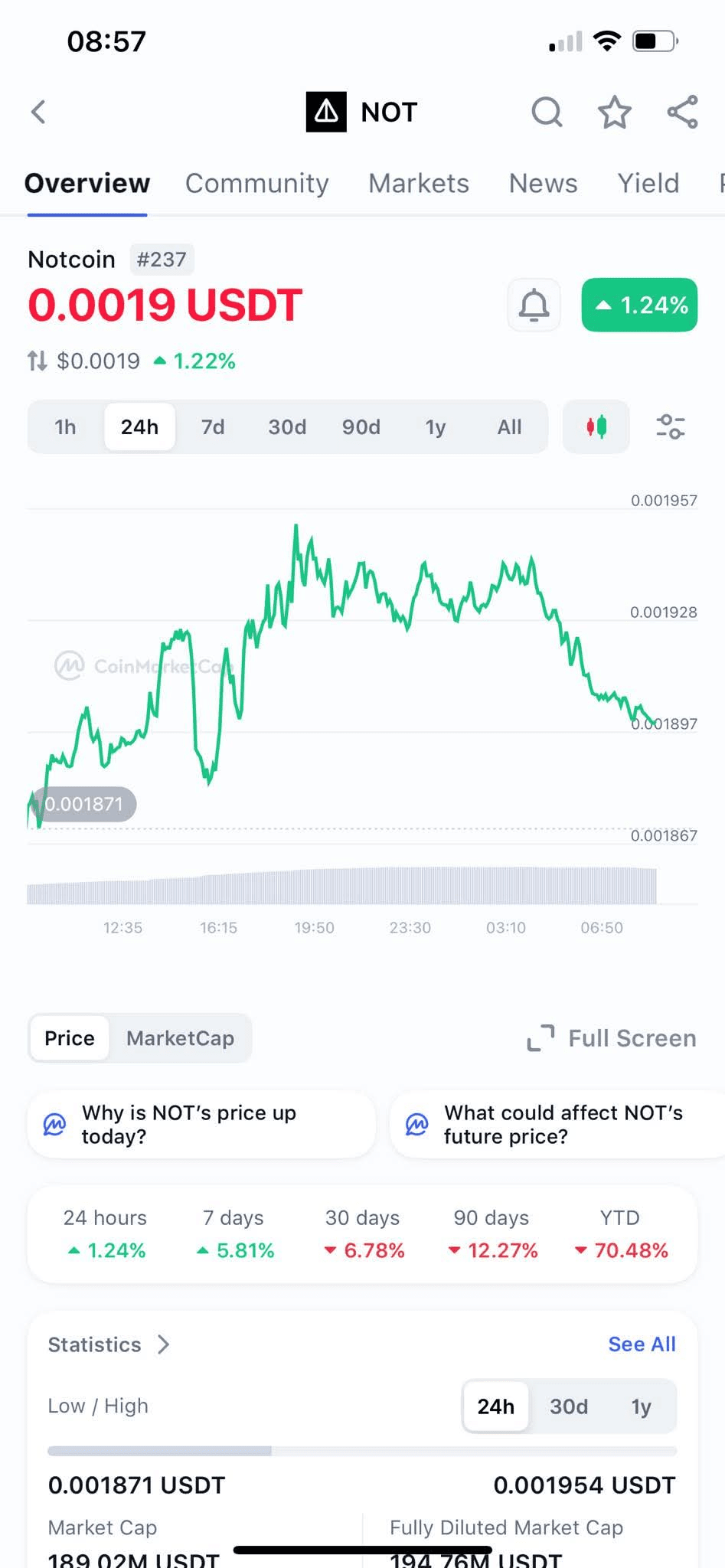Set a price alert with bell icon
725x1568 pixels.
point(534,305)
